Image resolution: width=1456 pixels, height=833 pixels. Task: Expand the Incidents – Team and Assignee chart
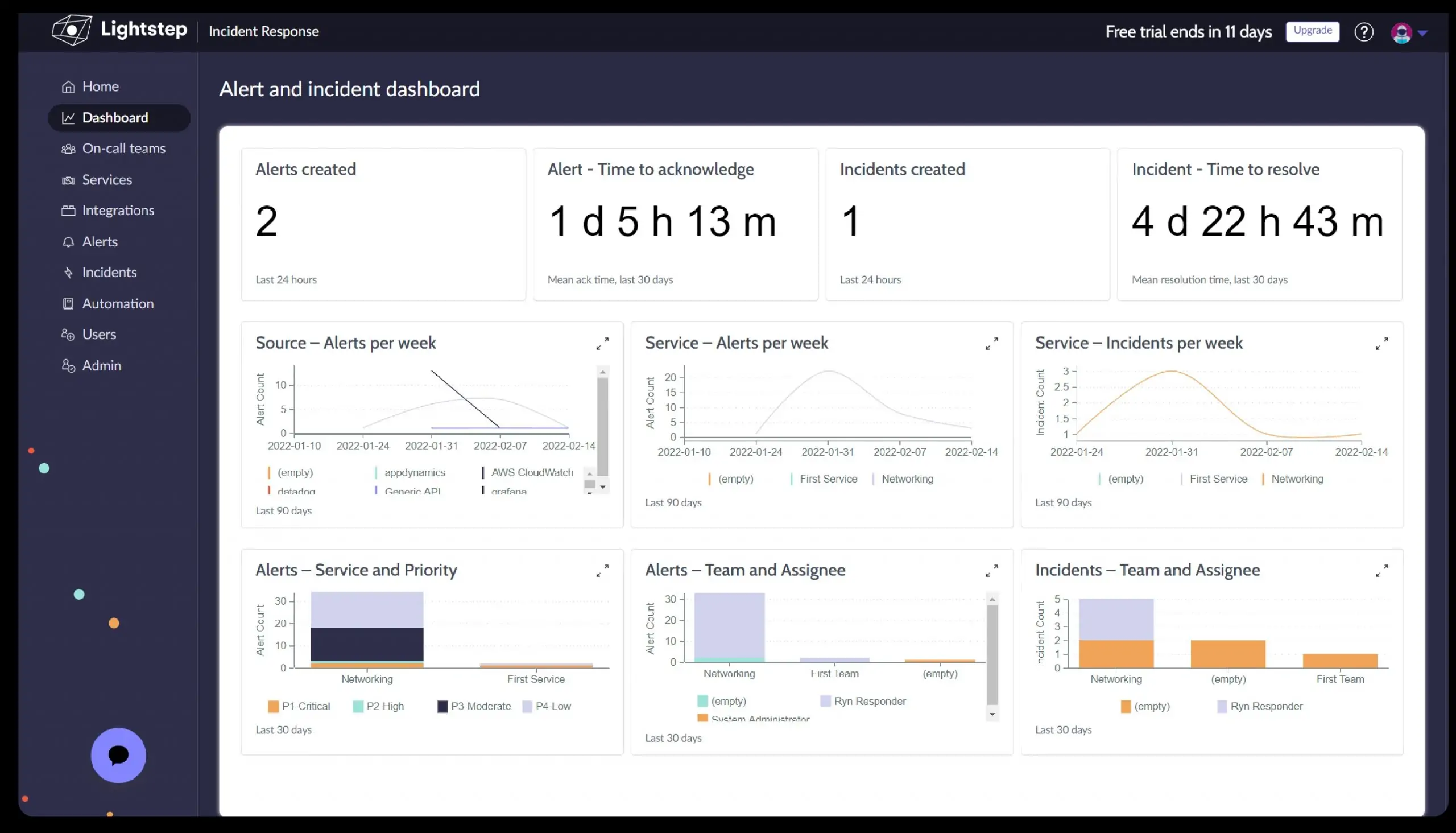coord(1381,570)
